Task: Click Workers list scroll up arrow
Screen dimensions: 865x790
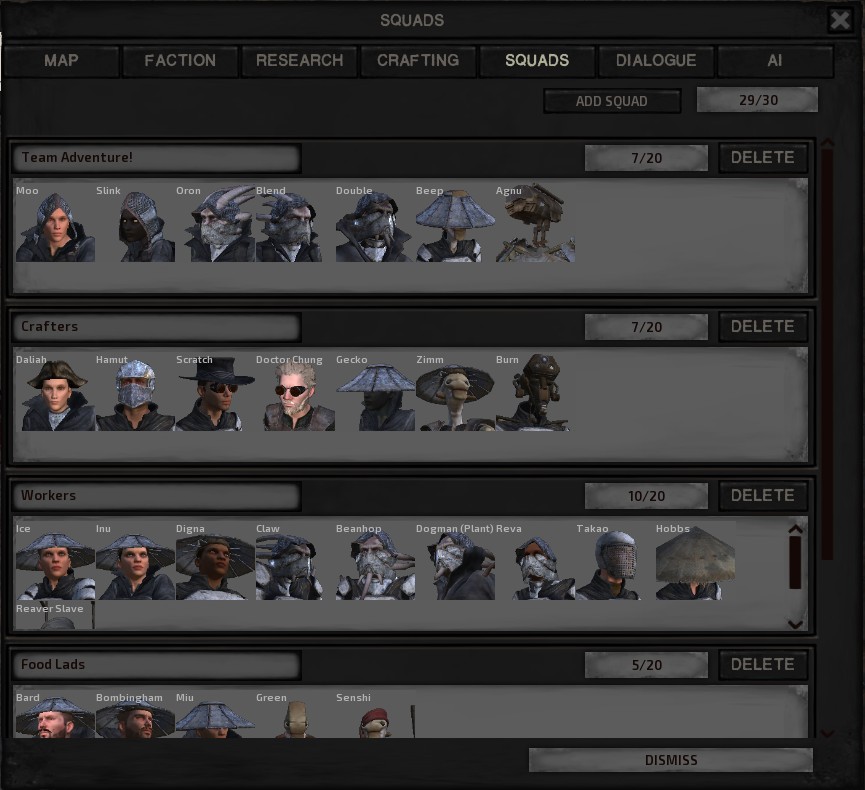Action: click(795, 529)
